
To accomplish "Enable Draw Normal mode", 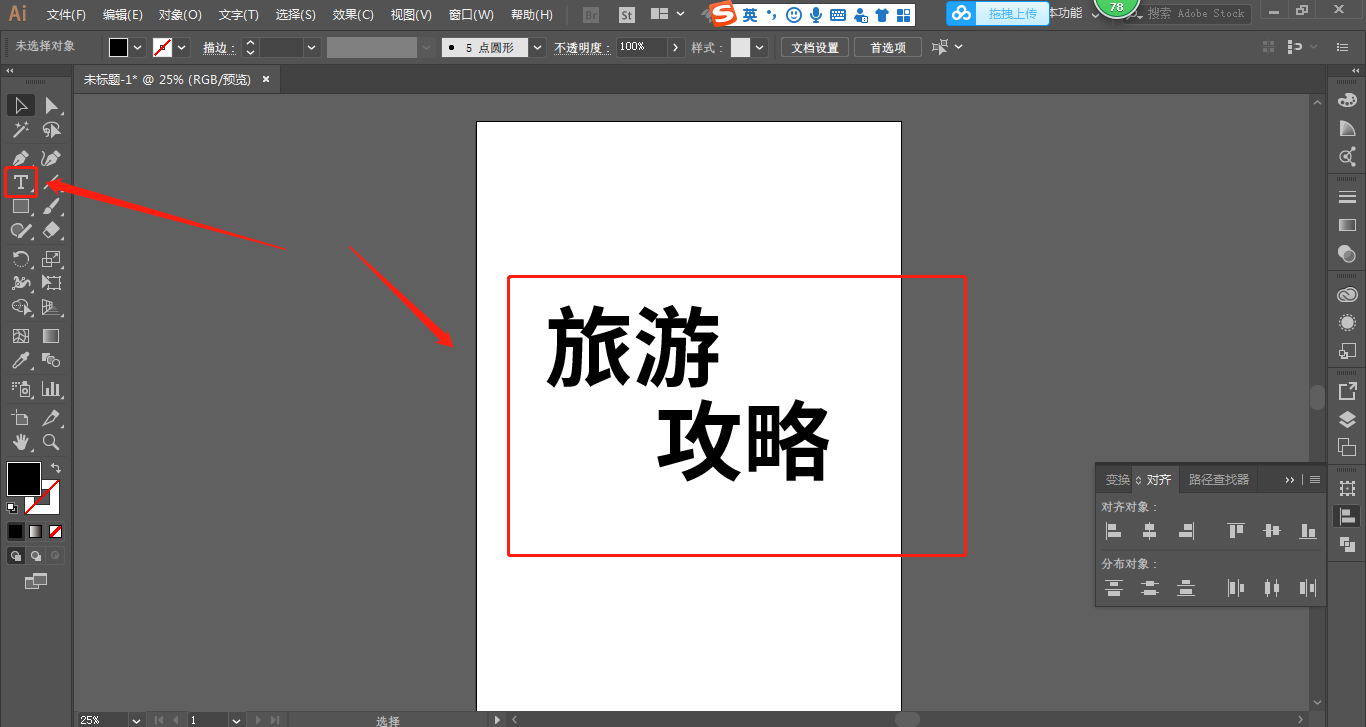I will pos(16,555).
